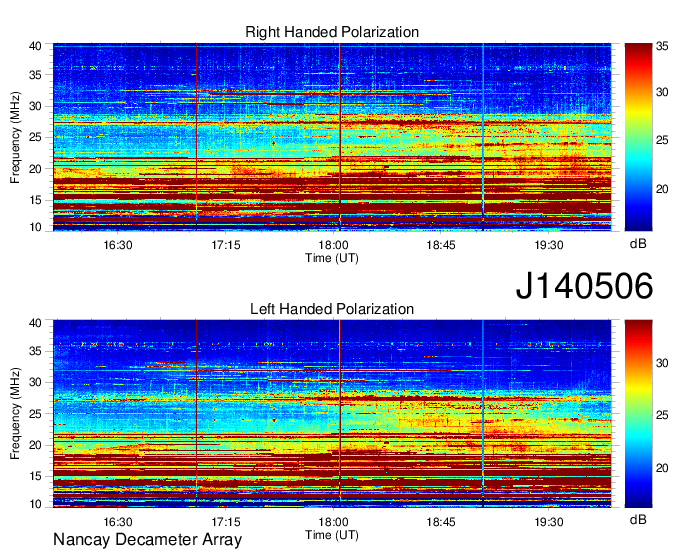Viewport: 680px width, 552px height.
Task: Click the 15 MHz frequency tick of the Left Handed plot
Action: click(x=35, y=477)
